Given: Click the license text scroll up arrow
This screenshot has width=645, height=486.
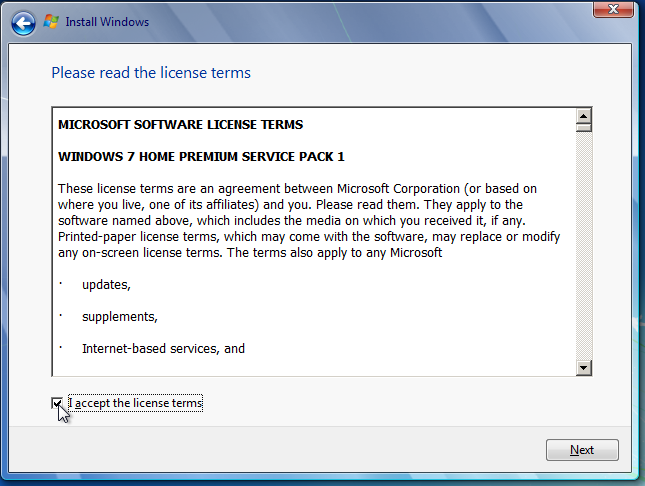Looking at the screenshot, I should pyautogui.click(x=584, y=116).
